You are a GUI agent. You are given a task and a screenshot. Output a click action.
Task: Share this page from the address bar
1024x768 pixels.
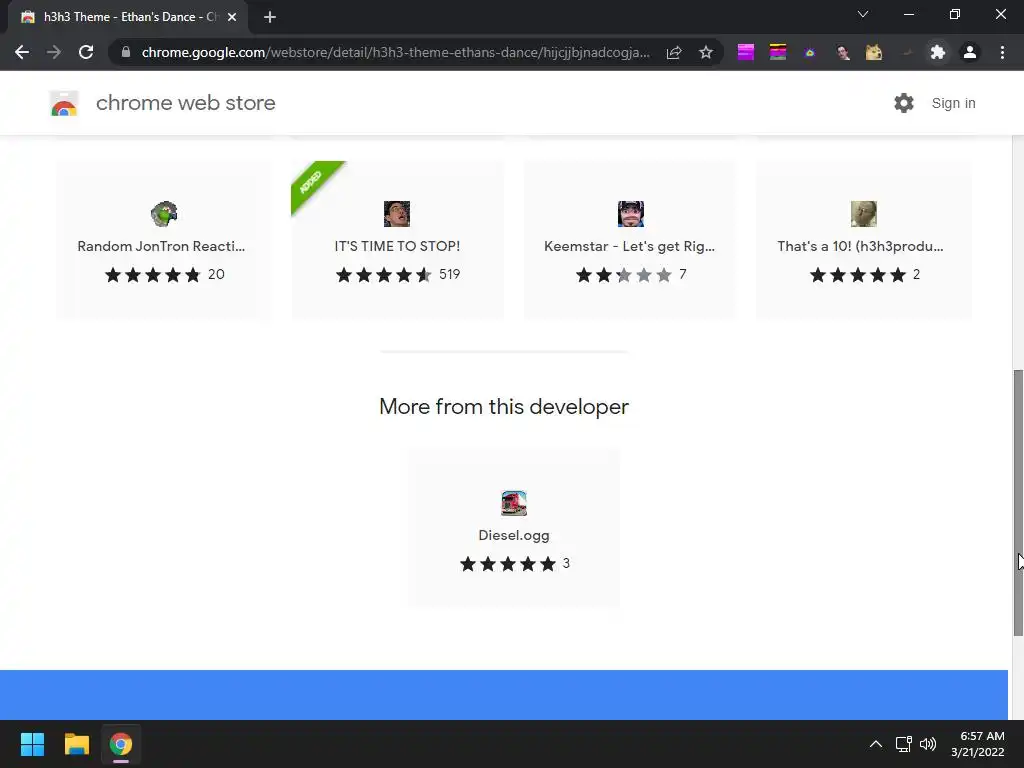click(674, 52)
